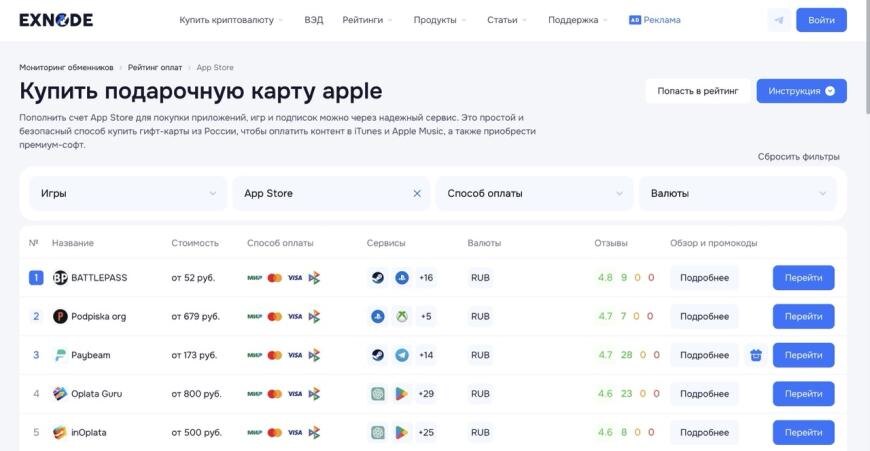This screenshot has width=870, height=451.
Task: Click Подробнее in the Podpiska org row
Action: [x=704, y=317]
